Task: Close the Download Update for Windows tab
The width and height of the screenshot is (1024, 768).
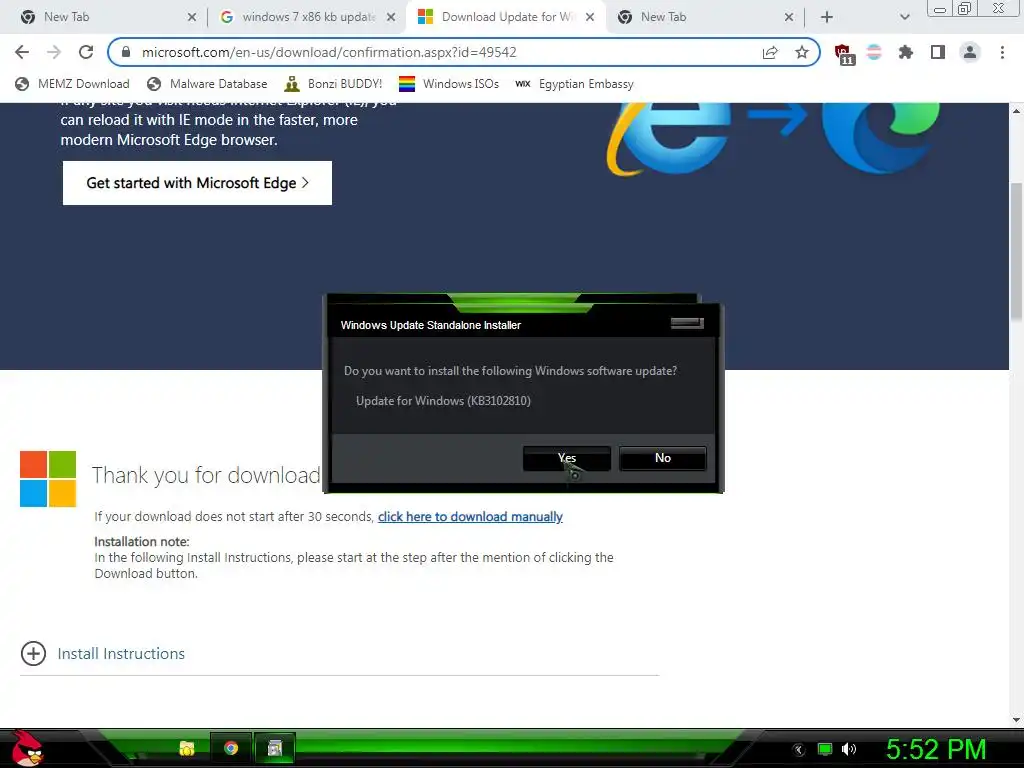Action: [590, 17]
